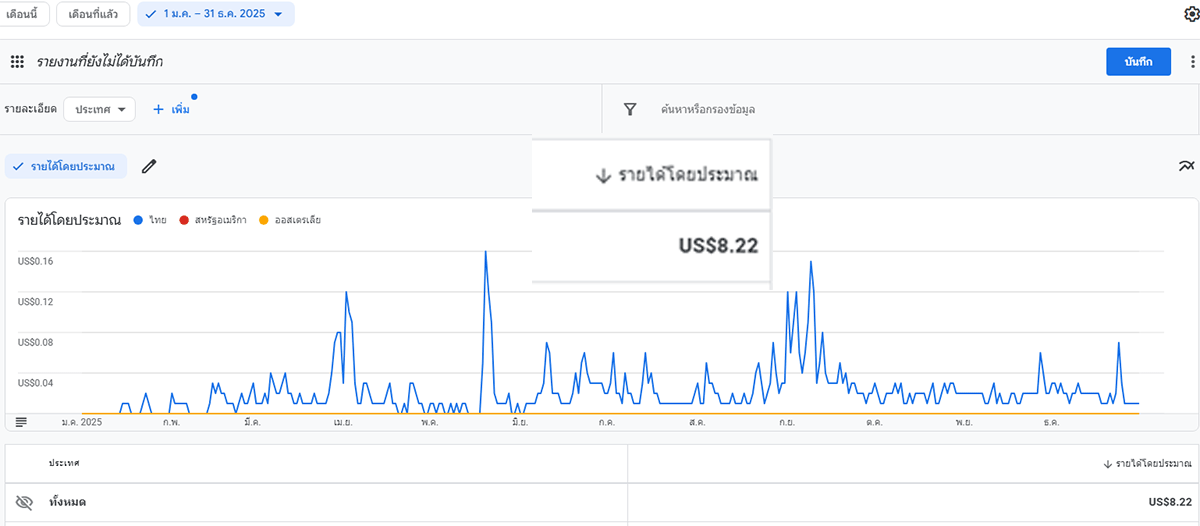Open the ประเทศ breakdown dropdown

(99, 109)
